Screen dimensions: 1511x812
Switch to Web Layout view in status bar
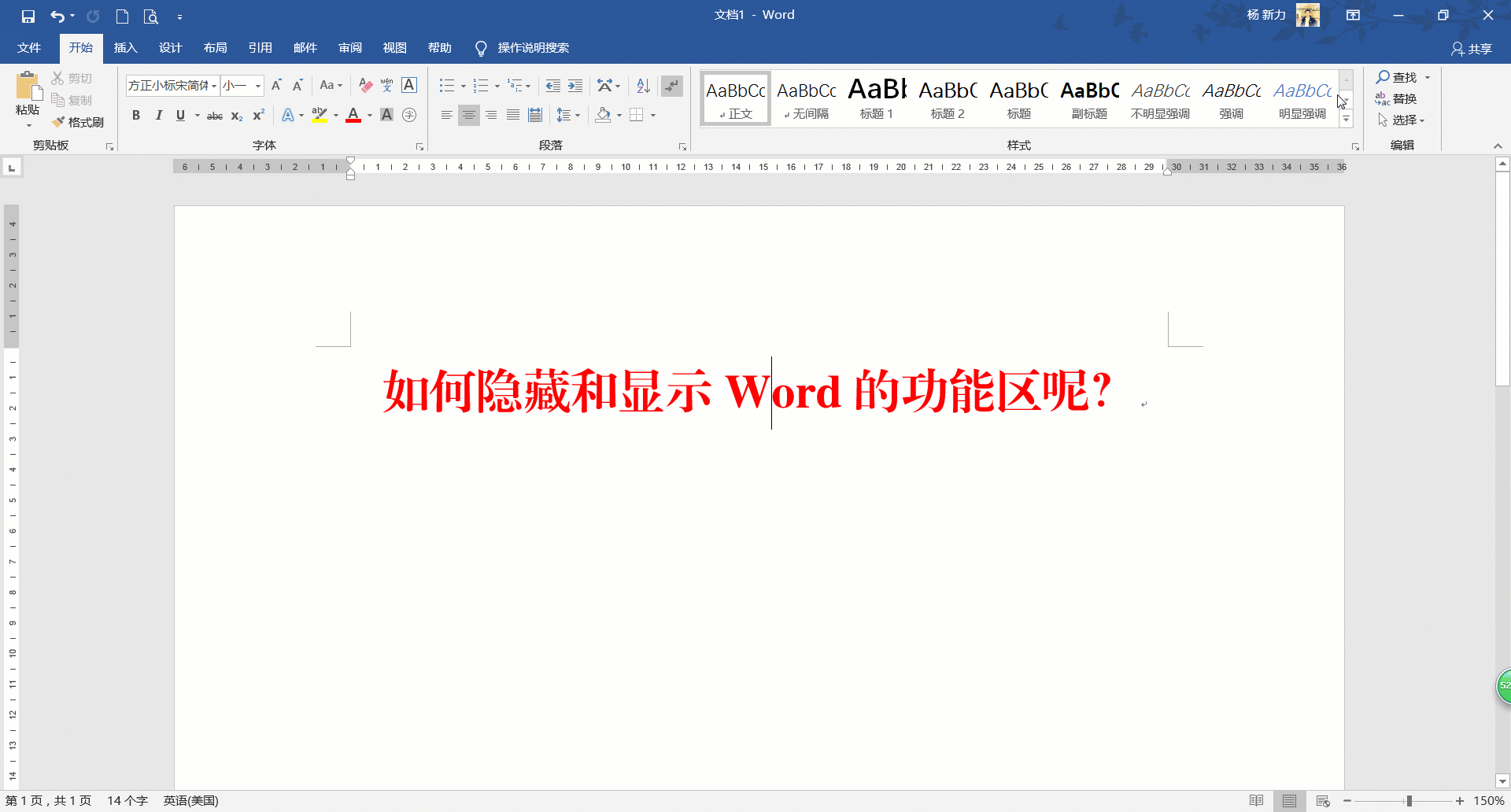tap(1323, 801)
